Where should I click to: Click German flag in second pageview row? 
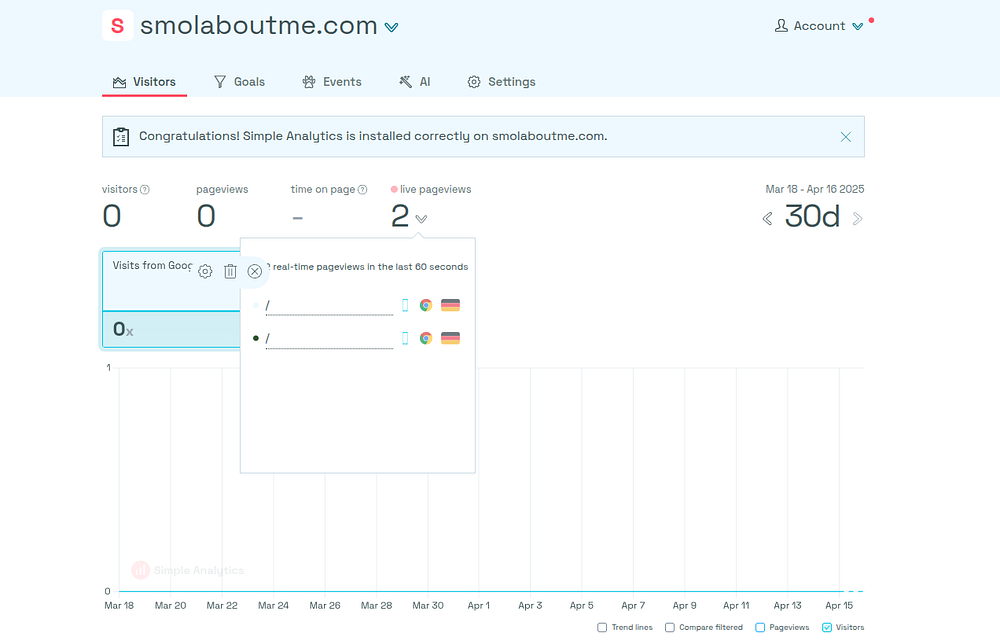pos(450,339)
